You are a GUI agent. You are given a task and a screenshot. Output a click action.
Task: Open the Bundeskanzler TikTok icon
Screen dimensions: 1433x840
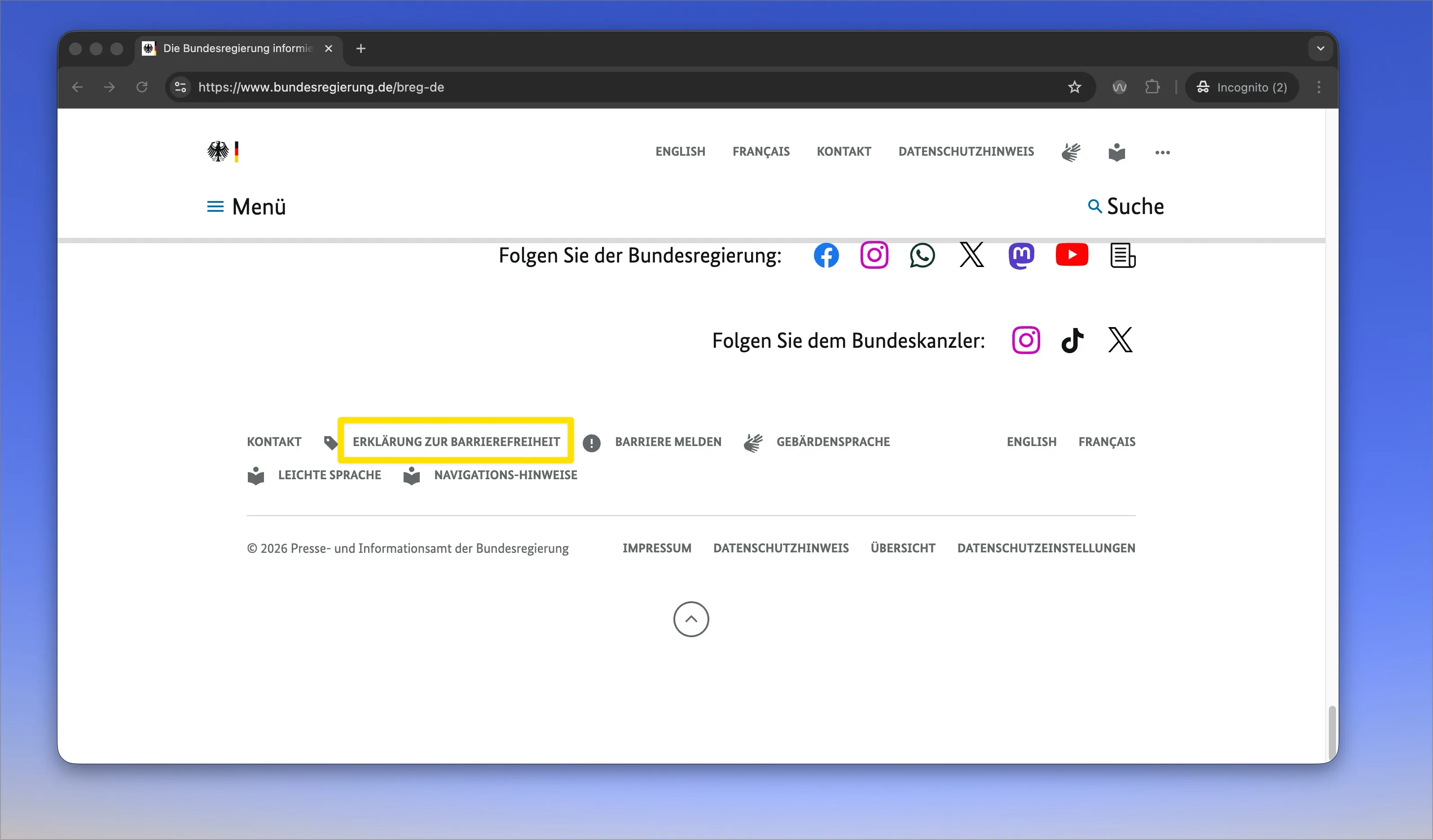coord(1073,340)
